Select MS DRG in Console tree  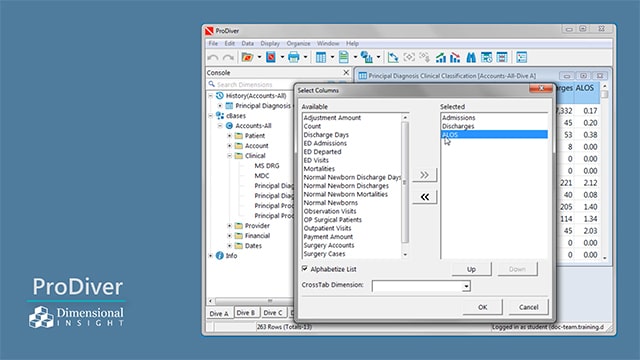267,166
